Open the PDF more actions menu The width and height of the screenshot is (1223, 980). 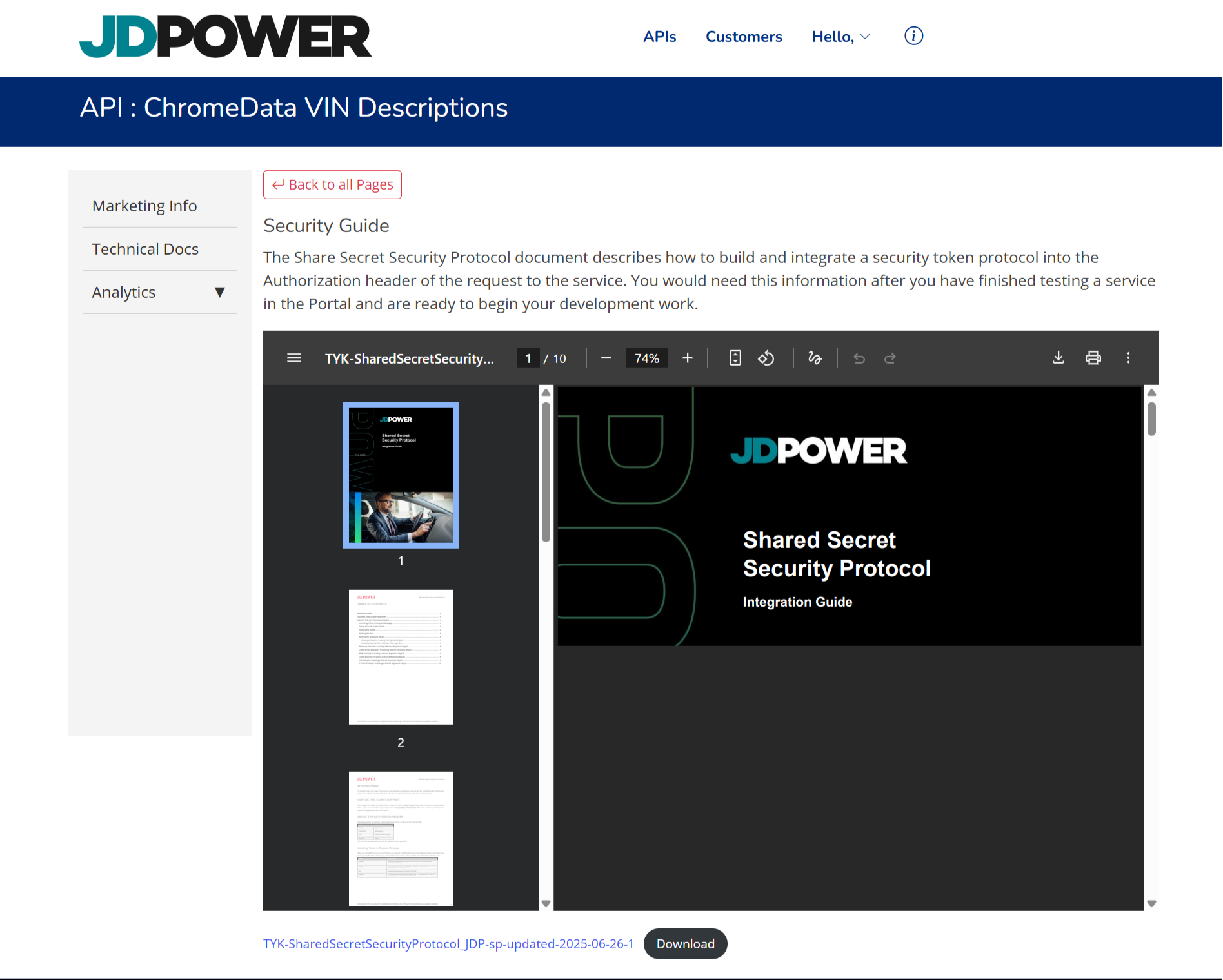pos(1128,358)
